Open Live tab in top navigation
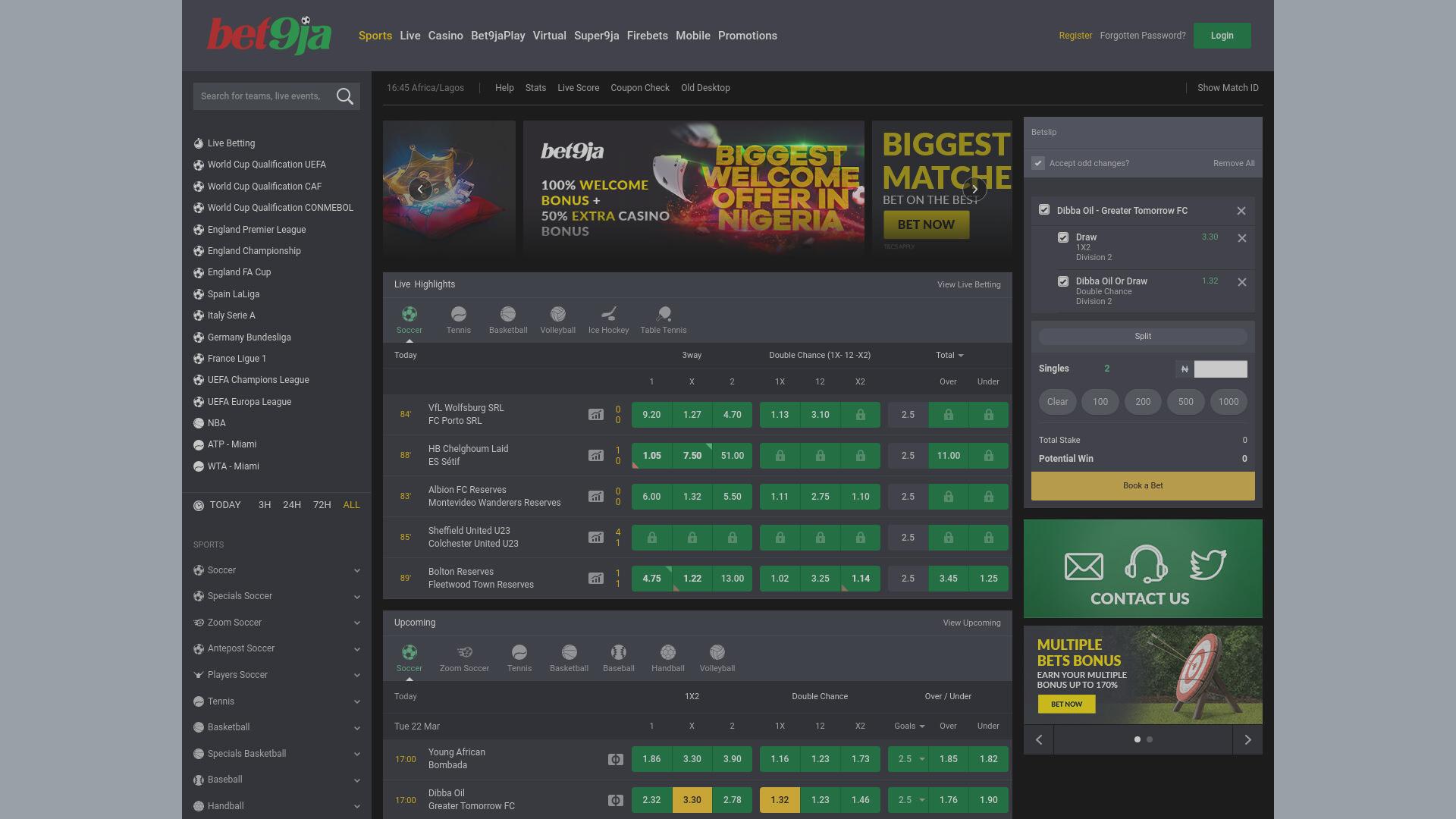The height and width of the screenshot is (819, 1456). [410, 36]
